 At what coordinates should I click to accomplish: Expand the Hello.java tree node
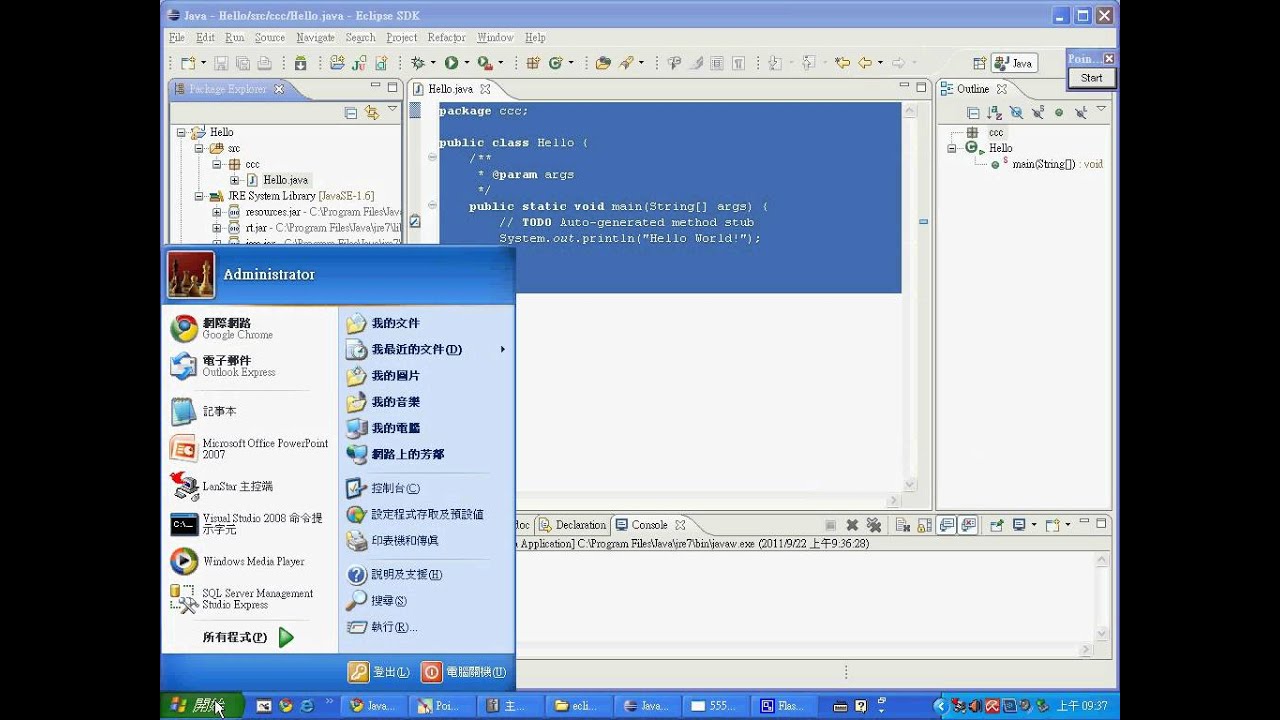click(234, 180)
